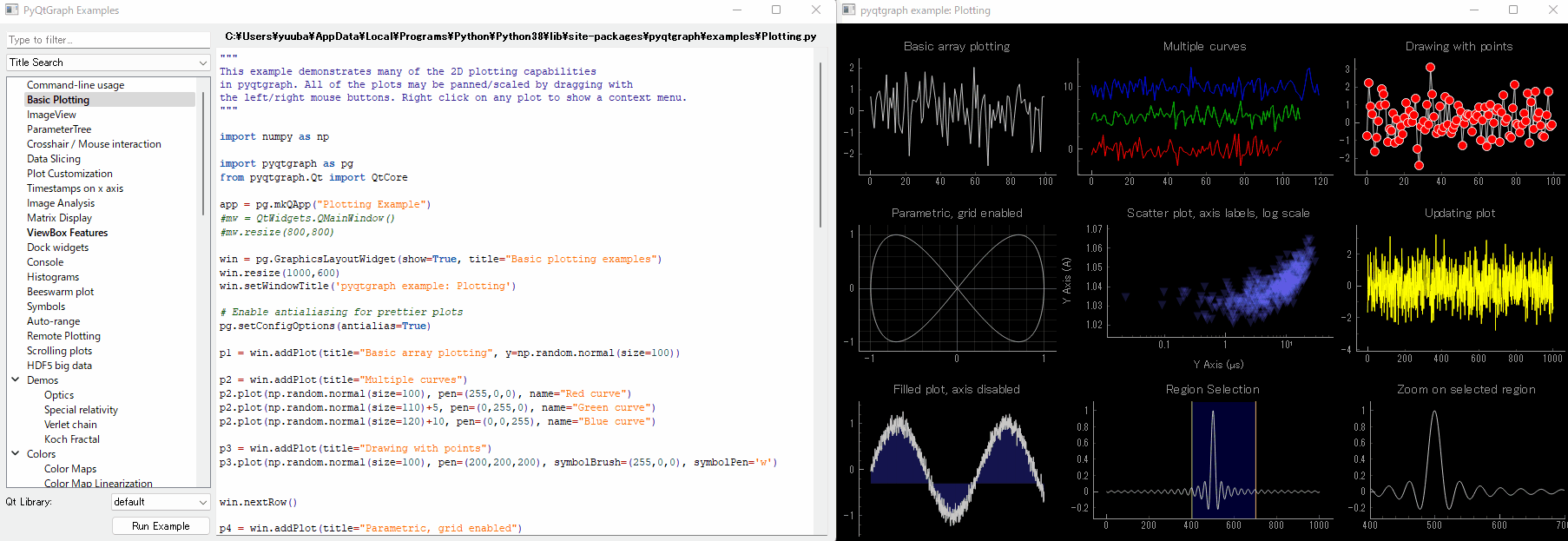This screenshot has width=1568, height=541.
Task: Select ParameterTree example
Action: pos(59,129)
